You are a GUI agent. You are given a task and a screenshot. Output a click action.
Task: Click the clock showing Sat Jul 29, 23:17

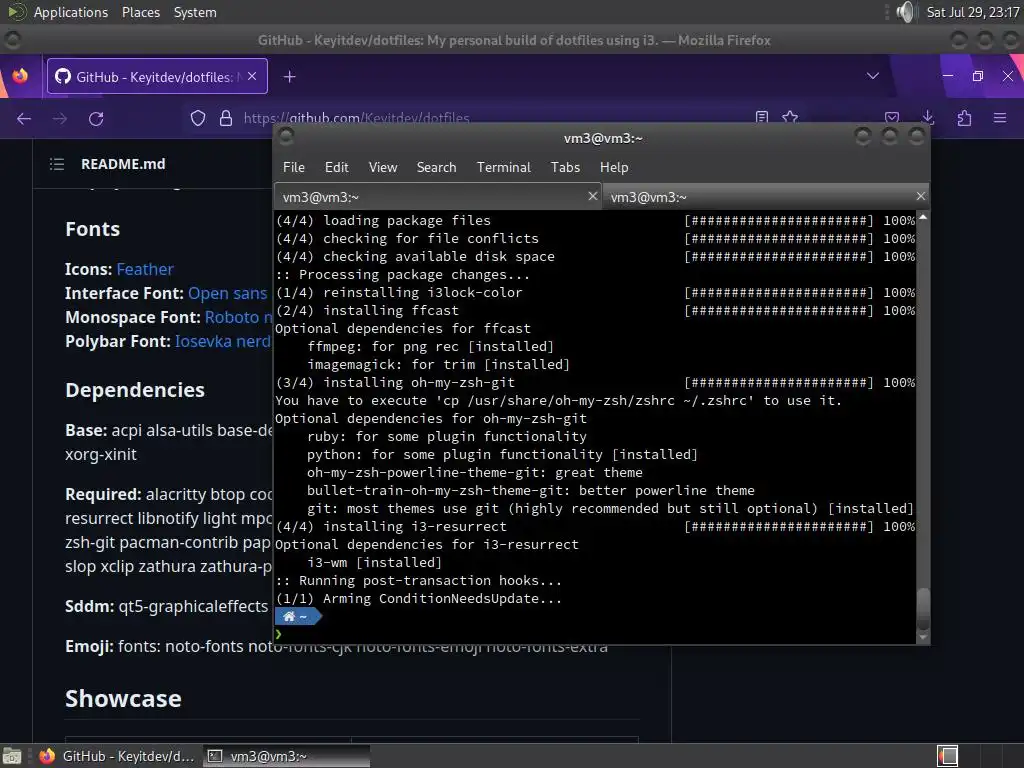pyautogui.click(x=972, y=12)
